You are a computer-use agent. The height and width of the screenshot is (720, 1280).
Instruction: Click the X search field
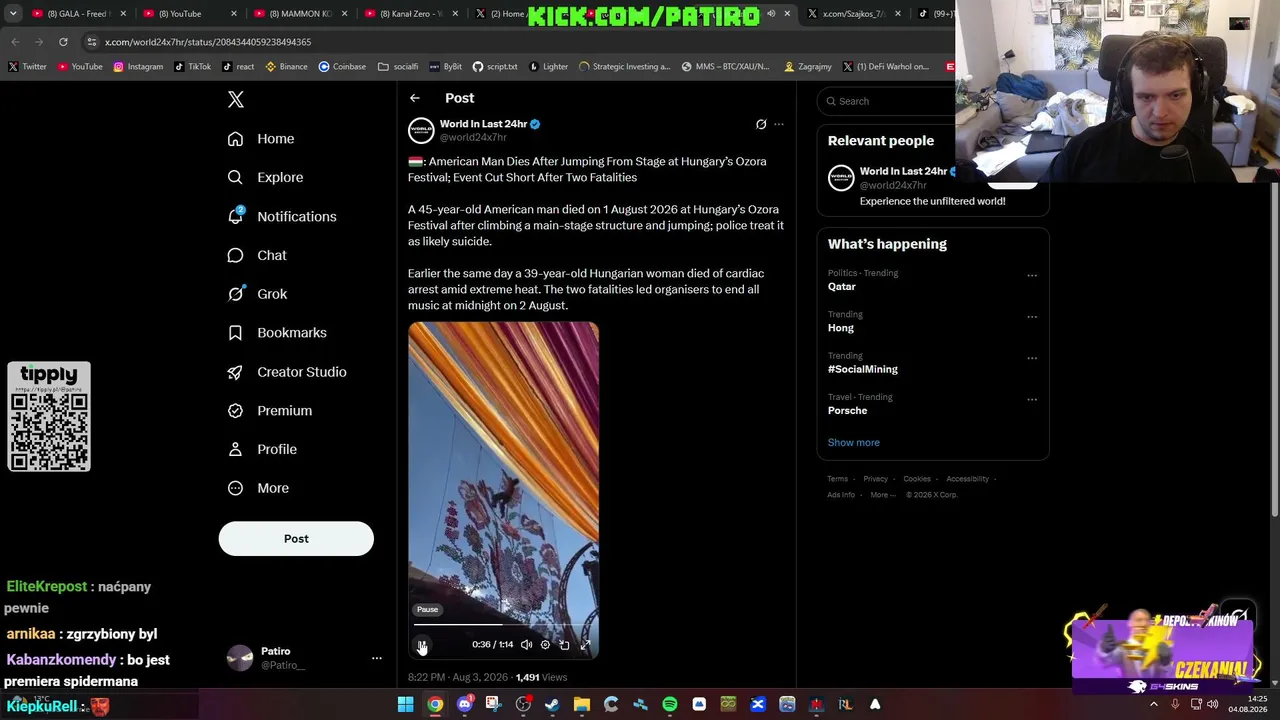click(887, 101)
